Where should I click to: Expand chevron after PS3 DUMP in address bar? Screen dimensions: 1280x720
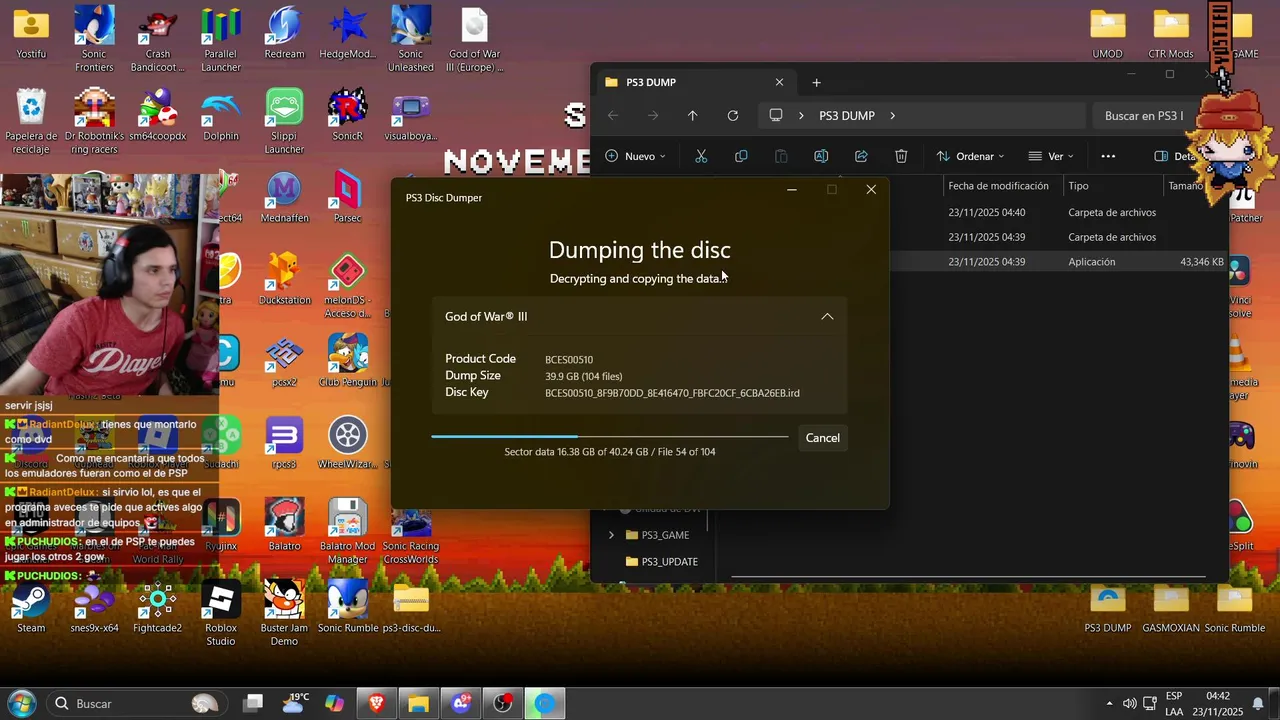[x=893, y=116]
